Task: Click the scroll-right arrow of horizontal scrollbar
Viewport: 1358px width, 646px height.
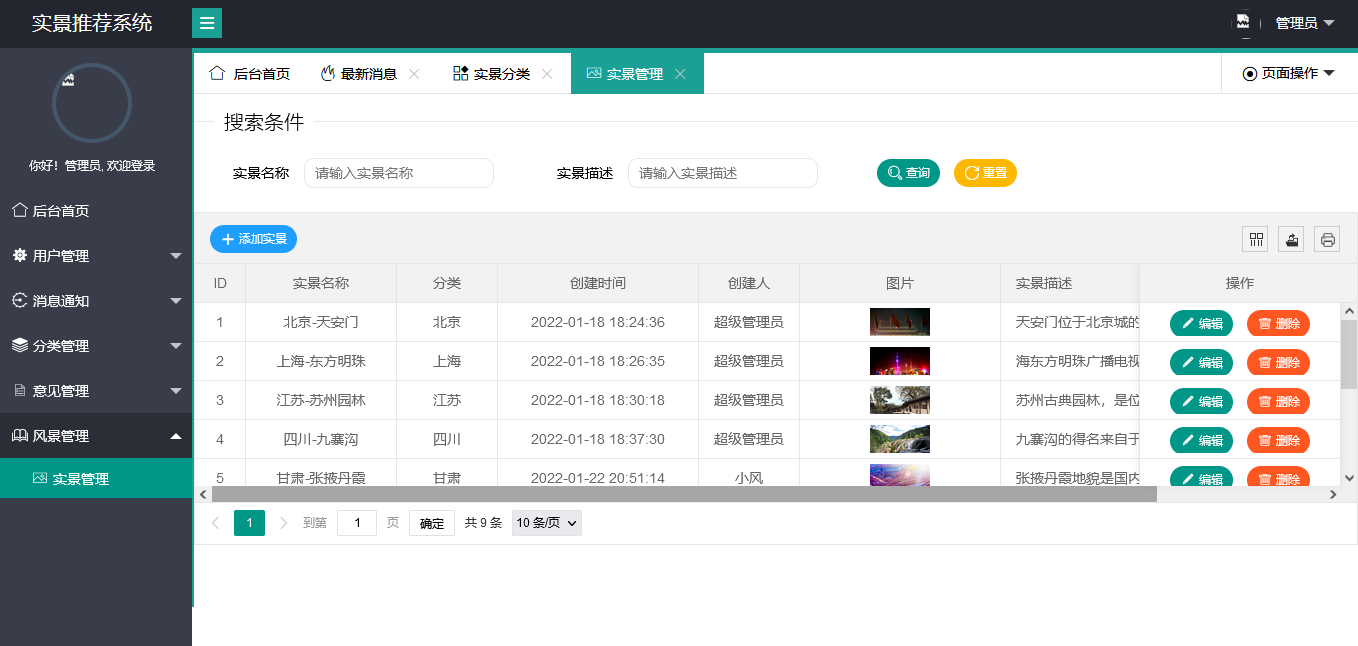Action: 1332,494
